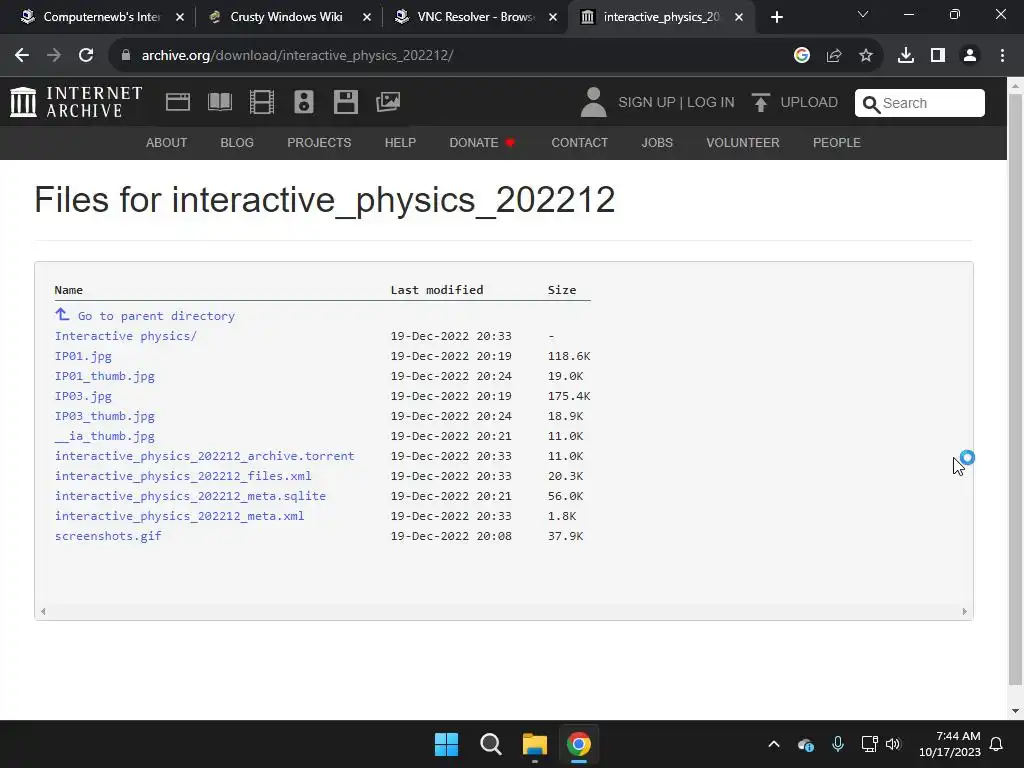Open interactive_physics_202212_meta.xml link
The height and width of the screenshot is (768, 1024).
coord(180,516)
